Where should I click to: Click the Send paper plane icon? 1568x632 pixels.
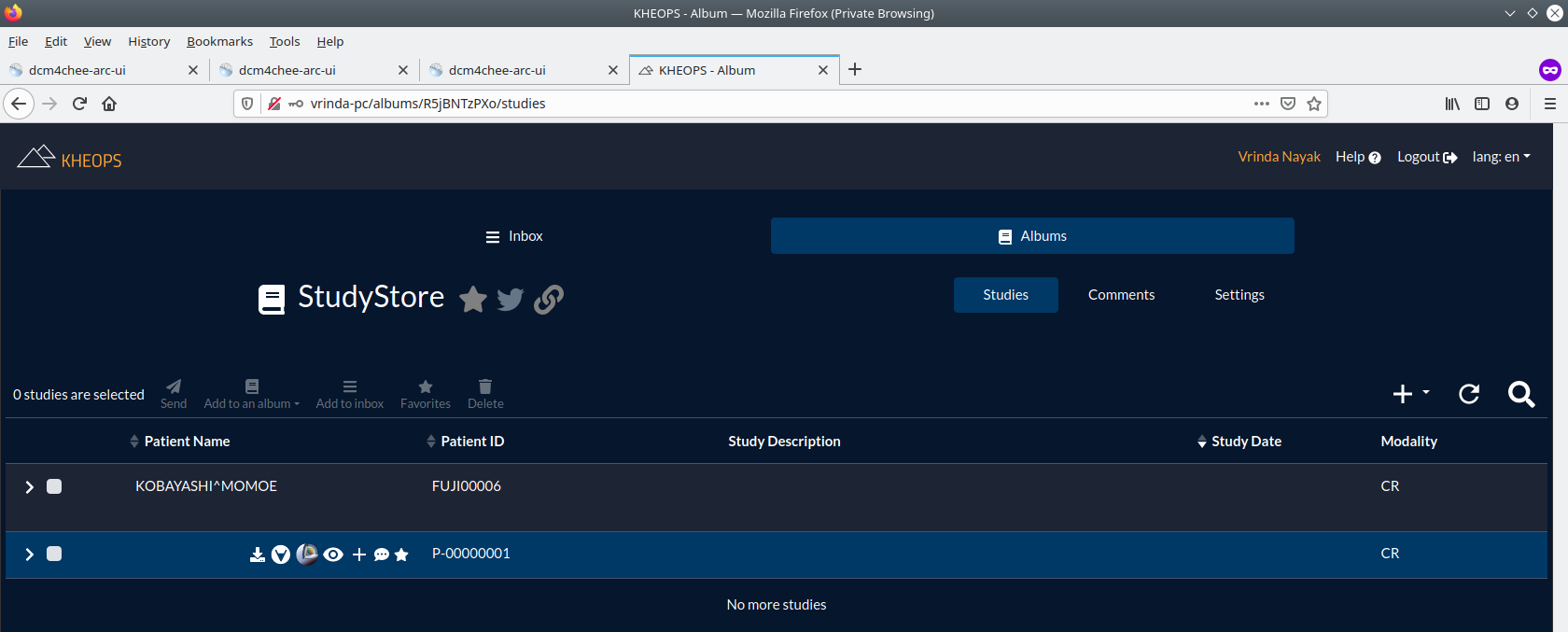coord(174,386)
